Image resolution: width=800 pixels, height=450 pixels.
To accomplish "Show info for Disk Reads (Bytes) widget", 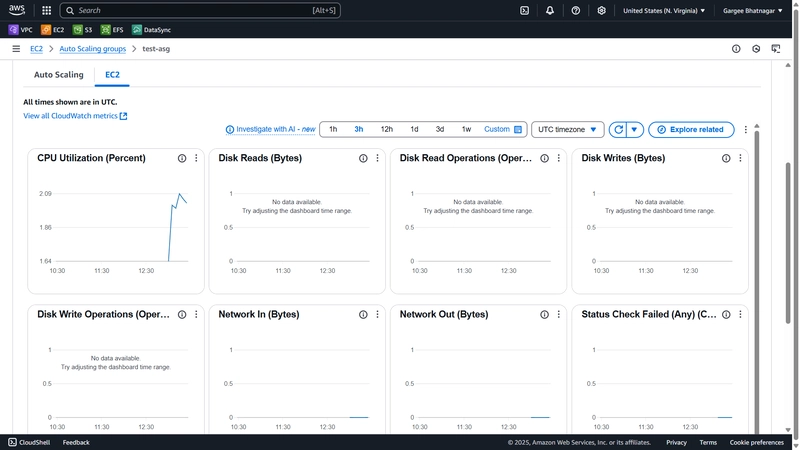I will pos(363,158).
